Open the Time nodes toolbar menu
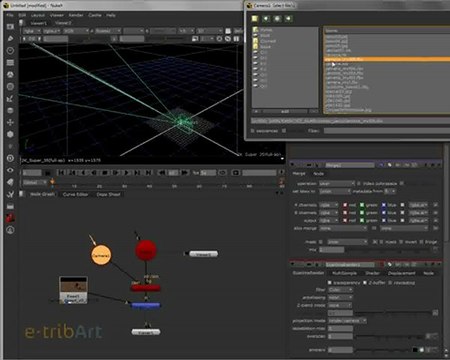The height and width of the screenshot is (360, 450). [10, 51]
